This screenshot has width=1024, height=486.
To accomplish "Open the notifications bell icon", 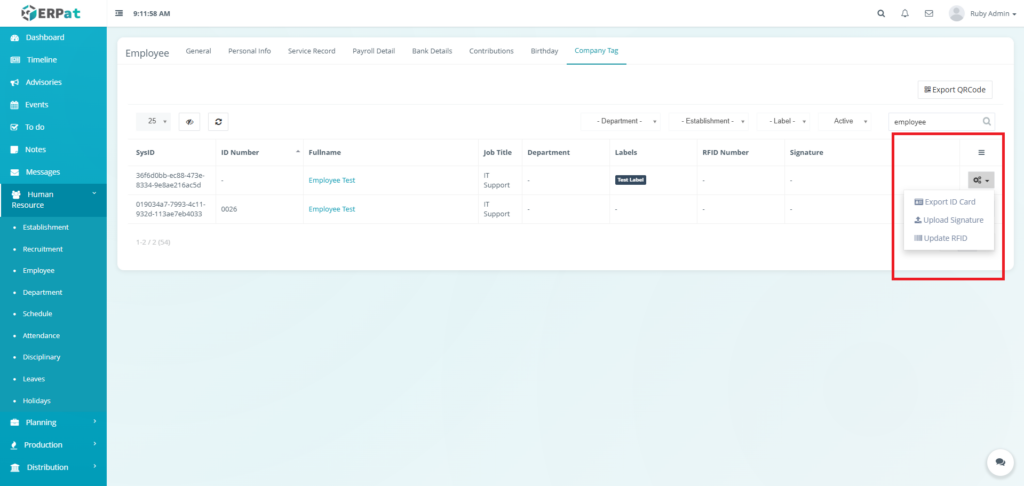I will (x=905, y=14).
